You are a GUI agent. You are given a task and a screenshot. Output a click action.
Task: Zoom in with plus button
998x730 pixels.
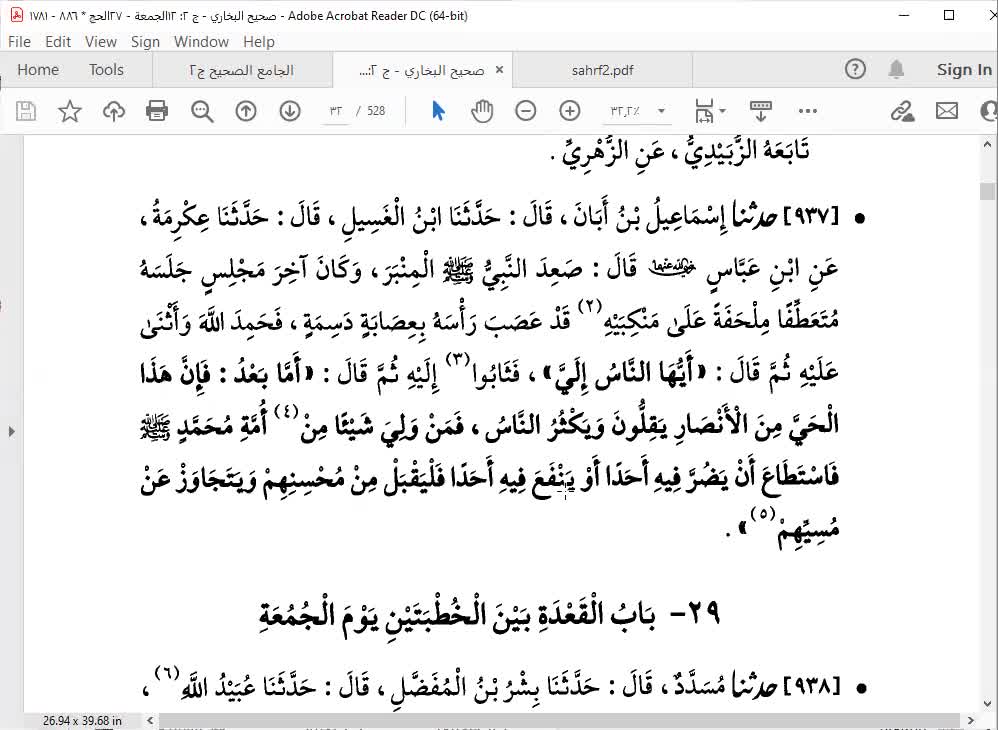(570, 111)
